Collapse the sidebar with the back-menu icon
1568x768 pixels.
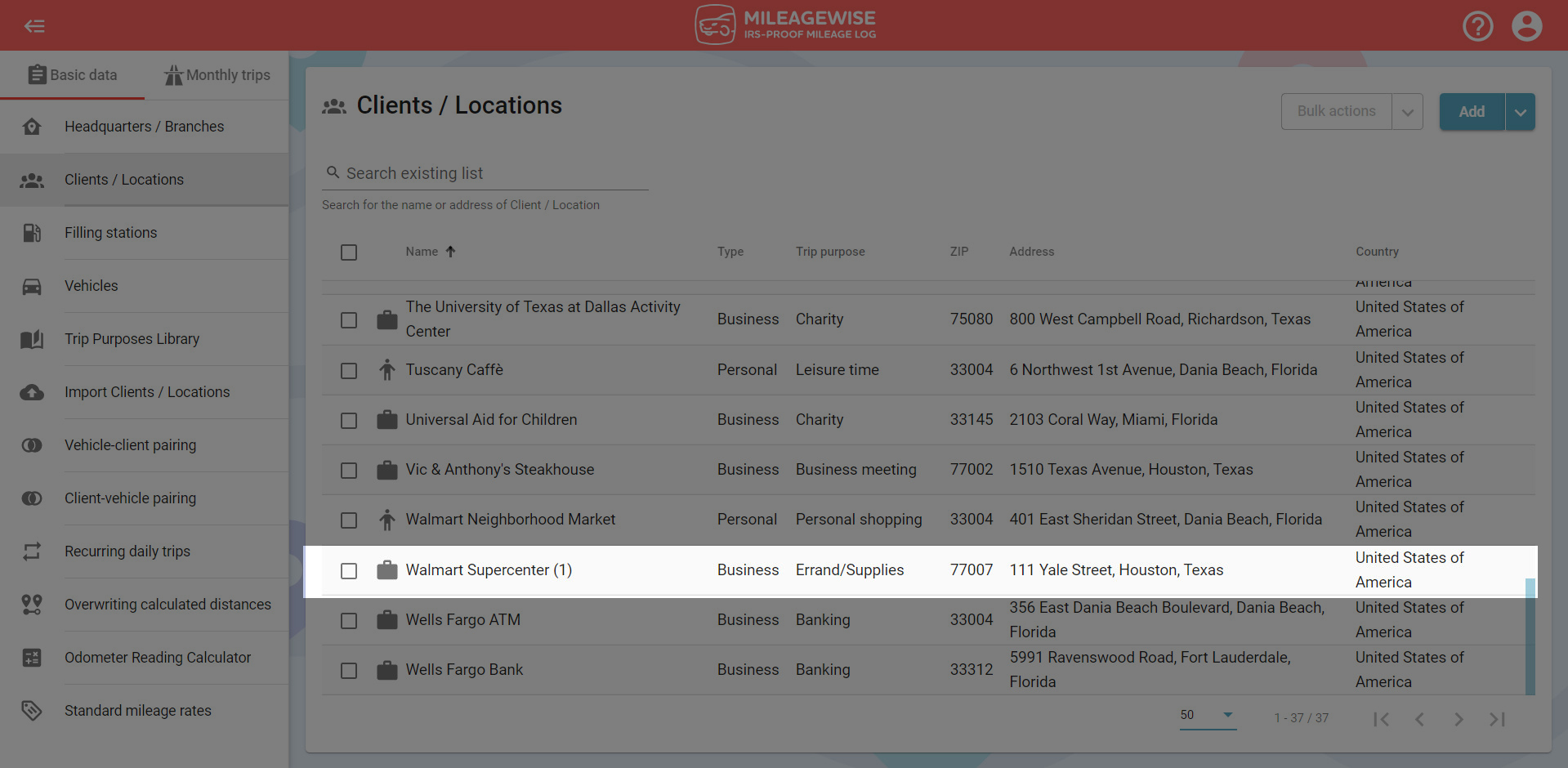click(x=34, y=26)
